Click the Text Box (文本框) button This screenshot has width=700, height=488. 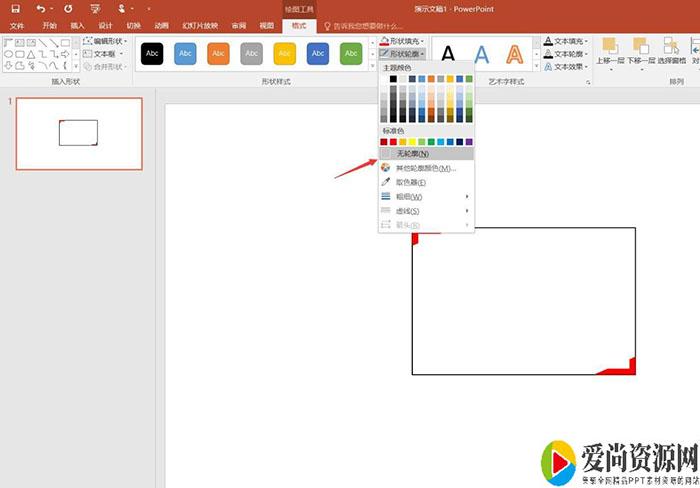point(103,54)
